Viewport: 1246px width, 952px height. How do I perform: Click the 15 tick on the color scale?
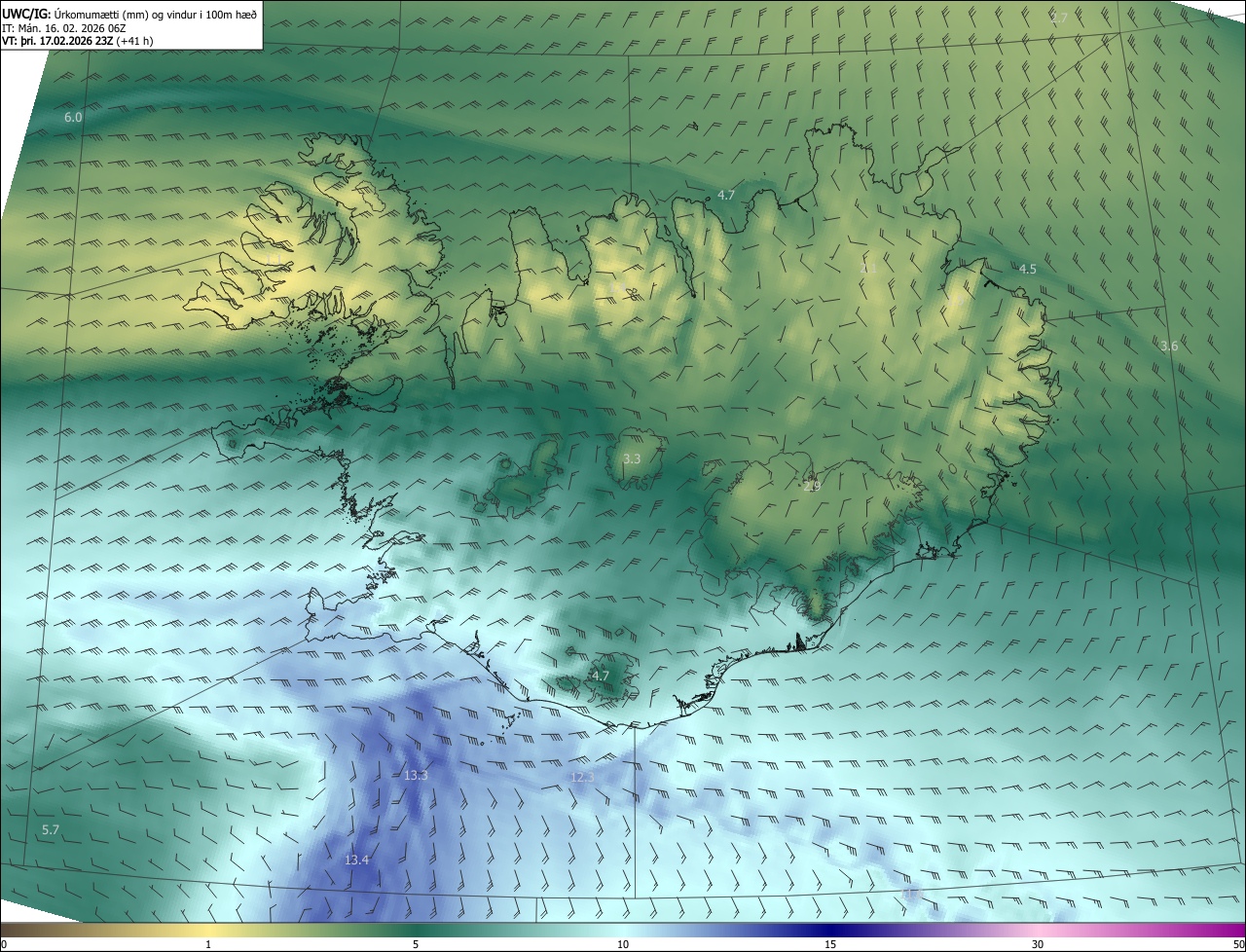click(830, 944)
